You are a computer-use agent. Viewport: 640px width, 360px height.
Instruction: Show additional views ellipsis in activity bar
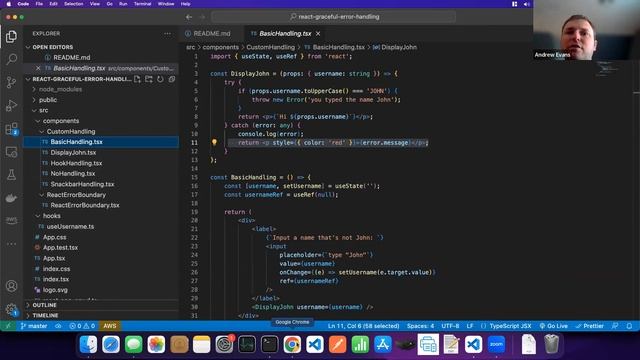tap(11, 244)
